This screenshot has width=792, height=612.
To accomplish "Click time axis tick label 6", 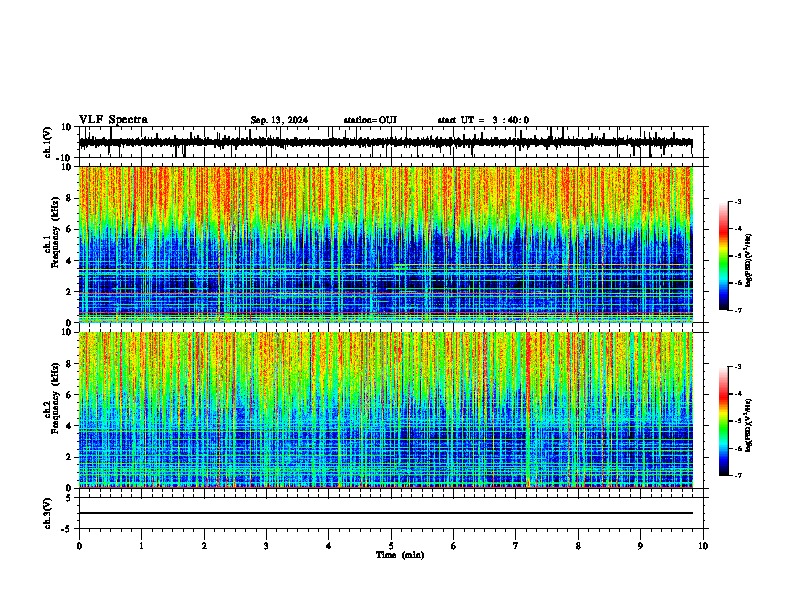I will click(x=454, y=546).
